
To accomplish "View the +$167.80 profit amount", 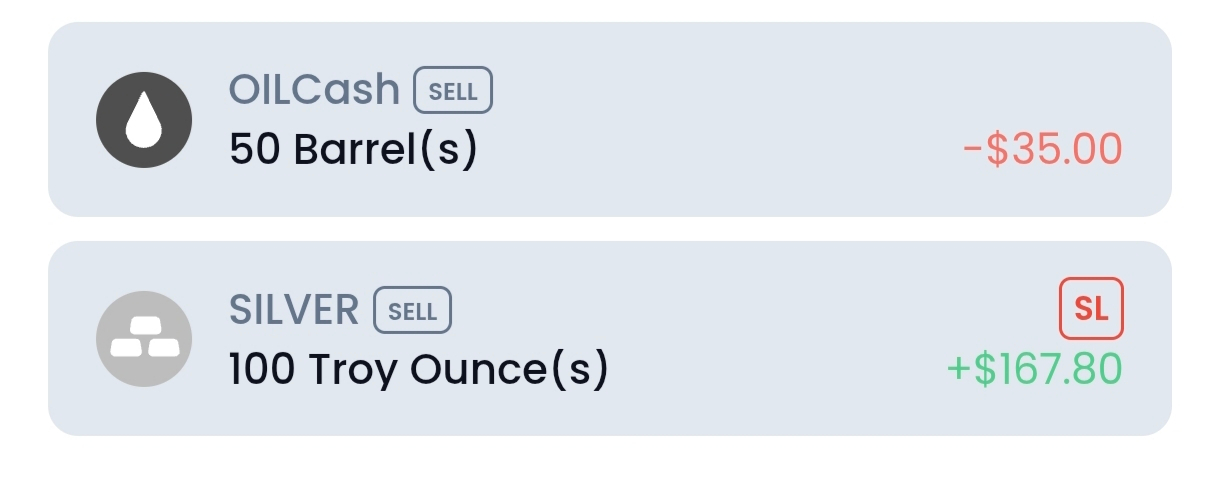I will coord(1034,369).
